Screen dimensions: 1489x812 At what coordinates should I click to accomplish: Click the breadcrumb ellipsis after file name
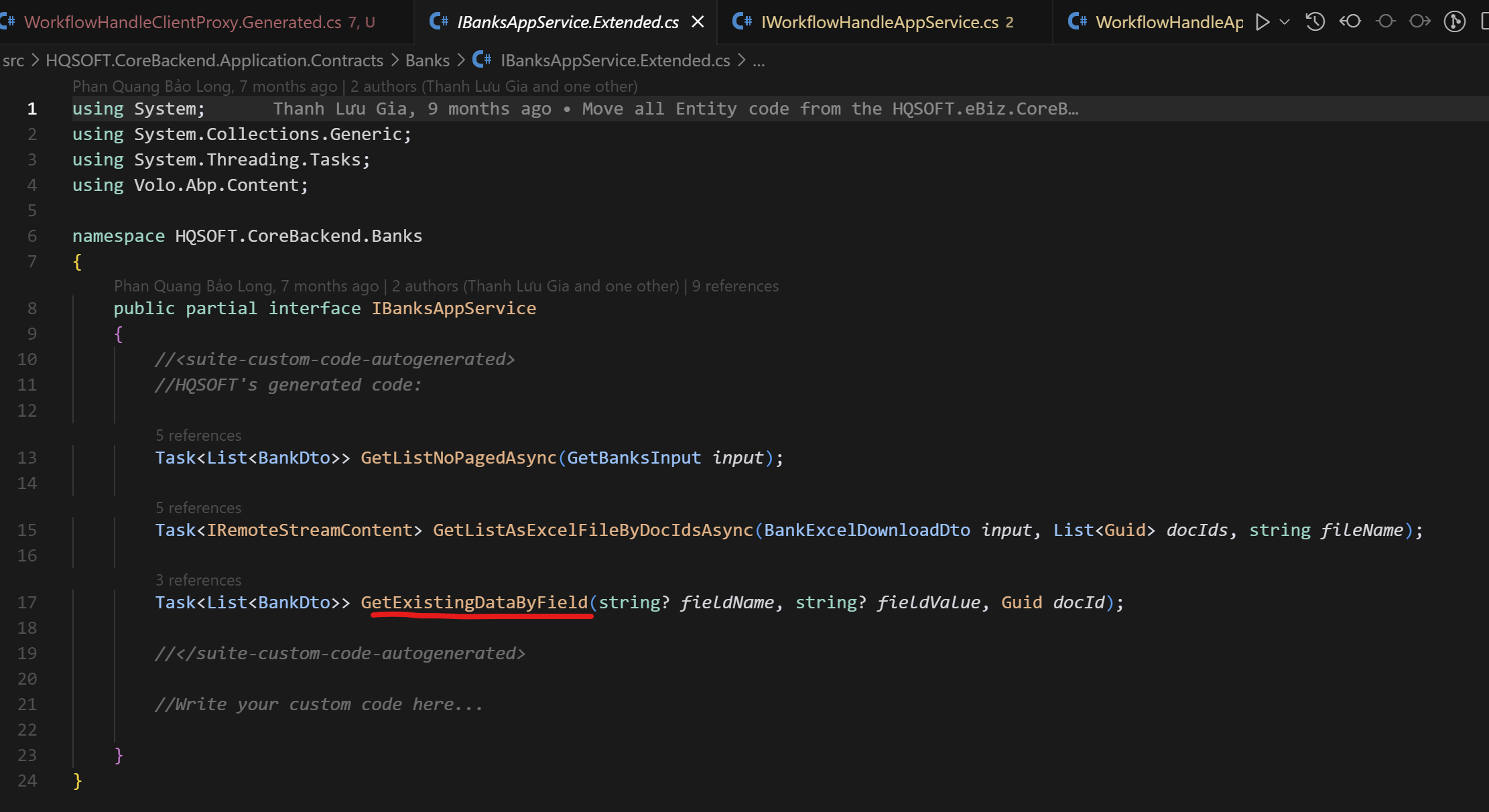tap(759, 60)
